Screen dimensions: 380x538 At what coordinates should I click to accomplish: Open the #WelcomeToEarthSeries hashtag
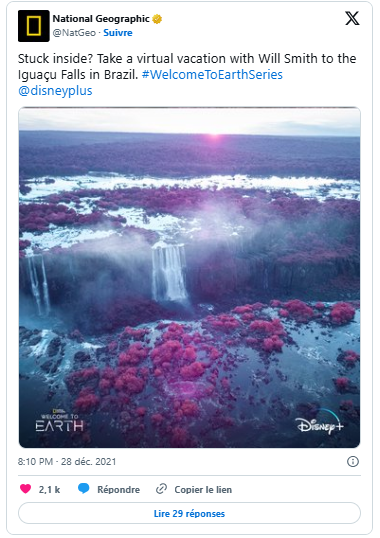pyautogui.click(x=212, y=74)
